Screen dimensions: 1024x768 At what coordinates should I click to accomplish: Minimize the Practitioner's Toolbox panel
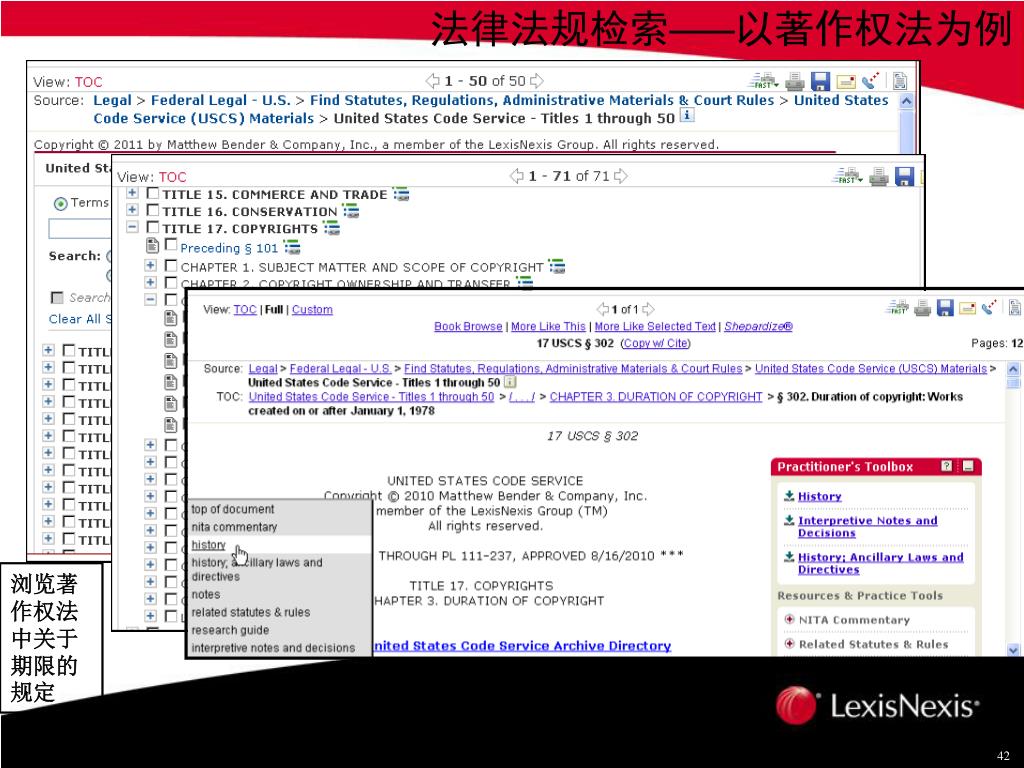click(x=968, y=466)
